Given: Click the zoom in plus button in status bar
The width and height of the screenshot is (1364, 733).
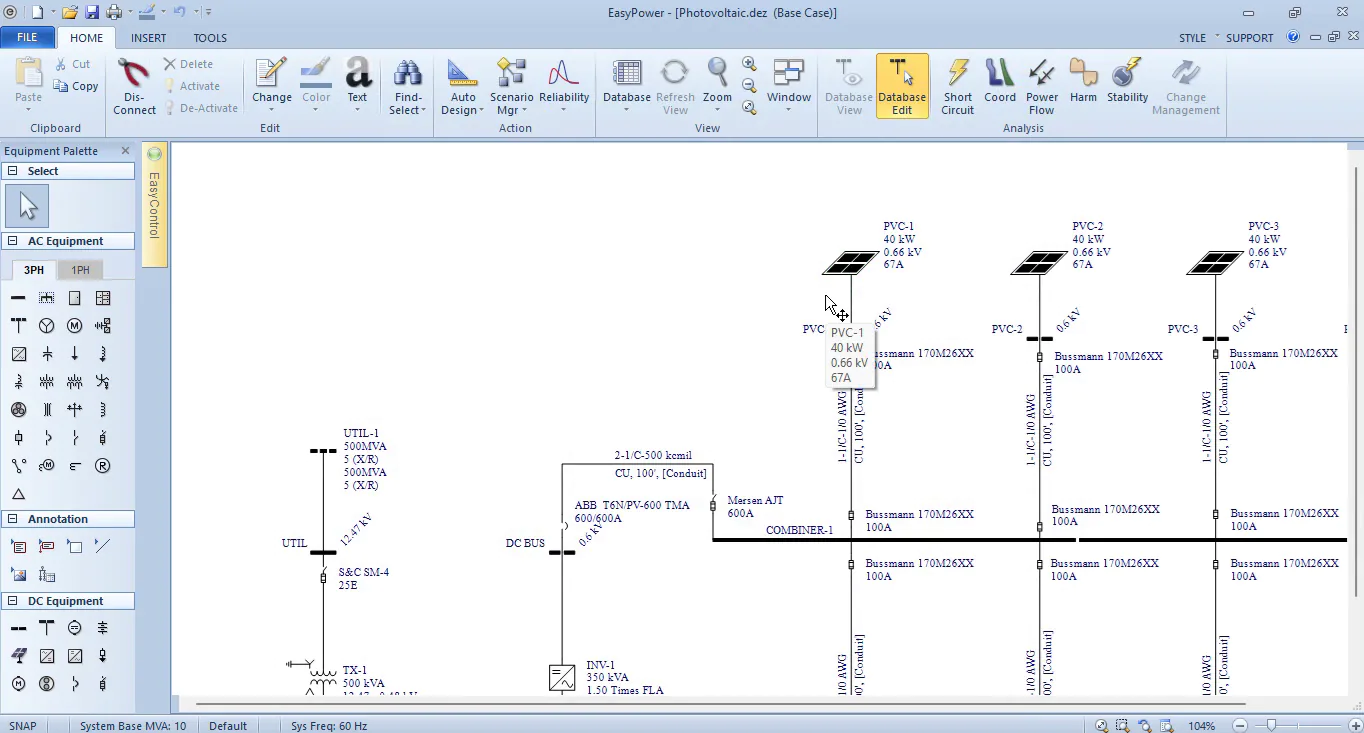Looking at the screenshot, I should [x=1355, y=726].
